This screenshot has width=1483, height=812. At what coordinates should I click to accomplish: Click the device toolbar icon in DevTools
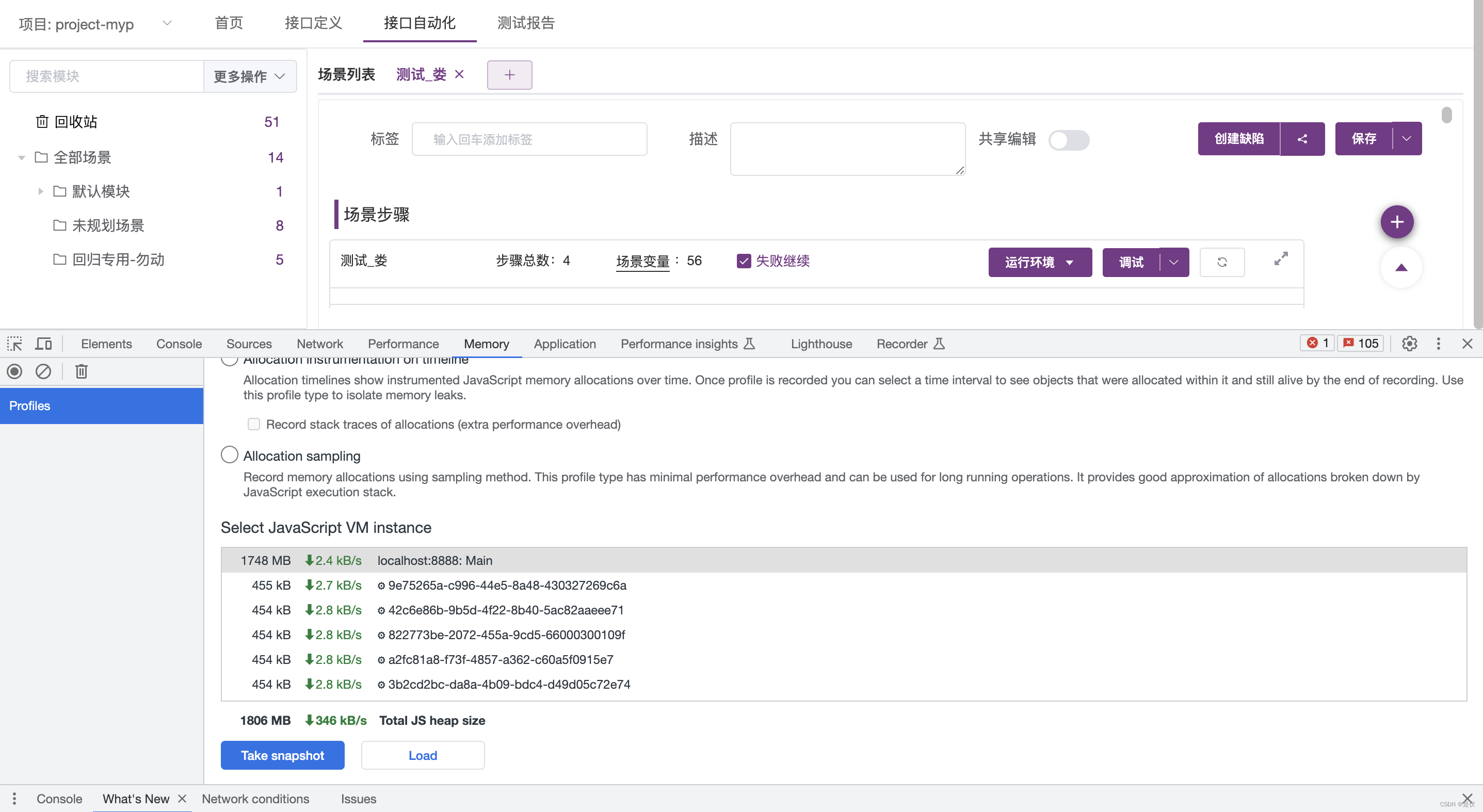[44, 343]
